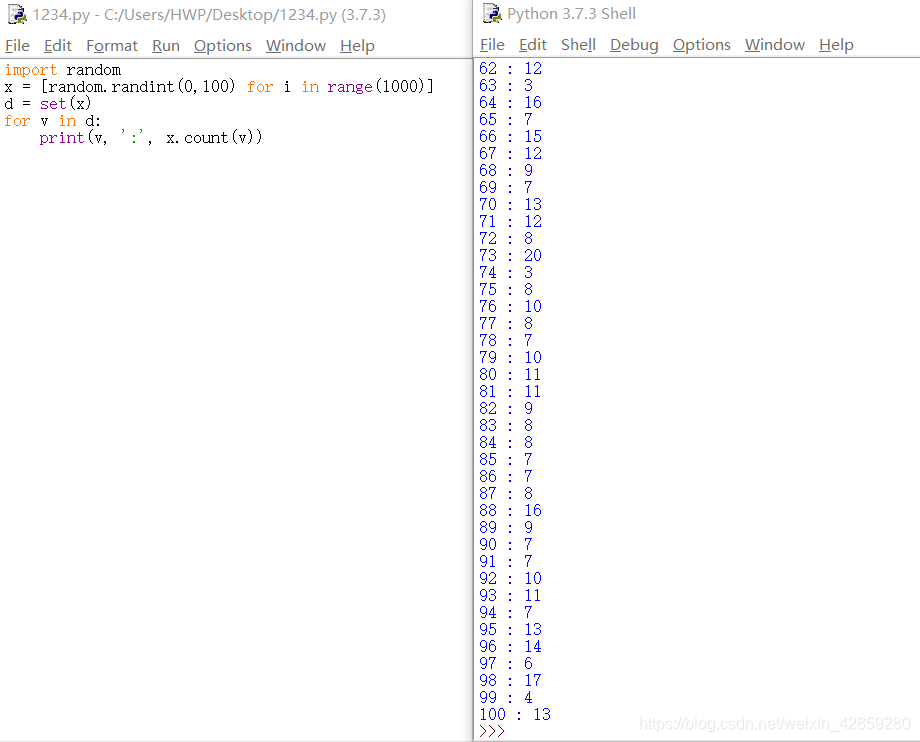Open the File menu in the 1234.py editor
Screen dimensions: 920x742
tap(17, 45)
